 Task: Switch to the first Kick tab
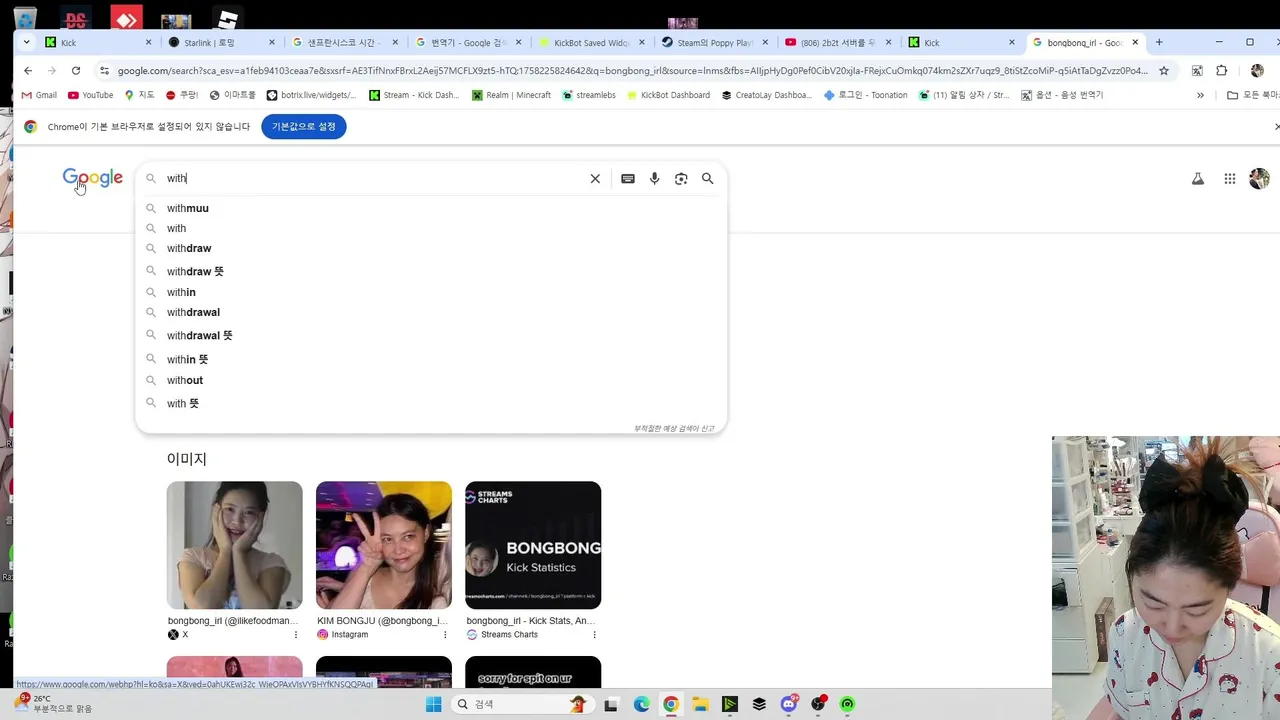[x=98, y=43]
